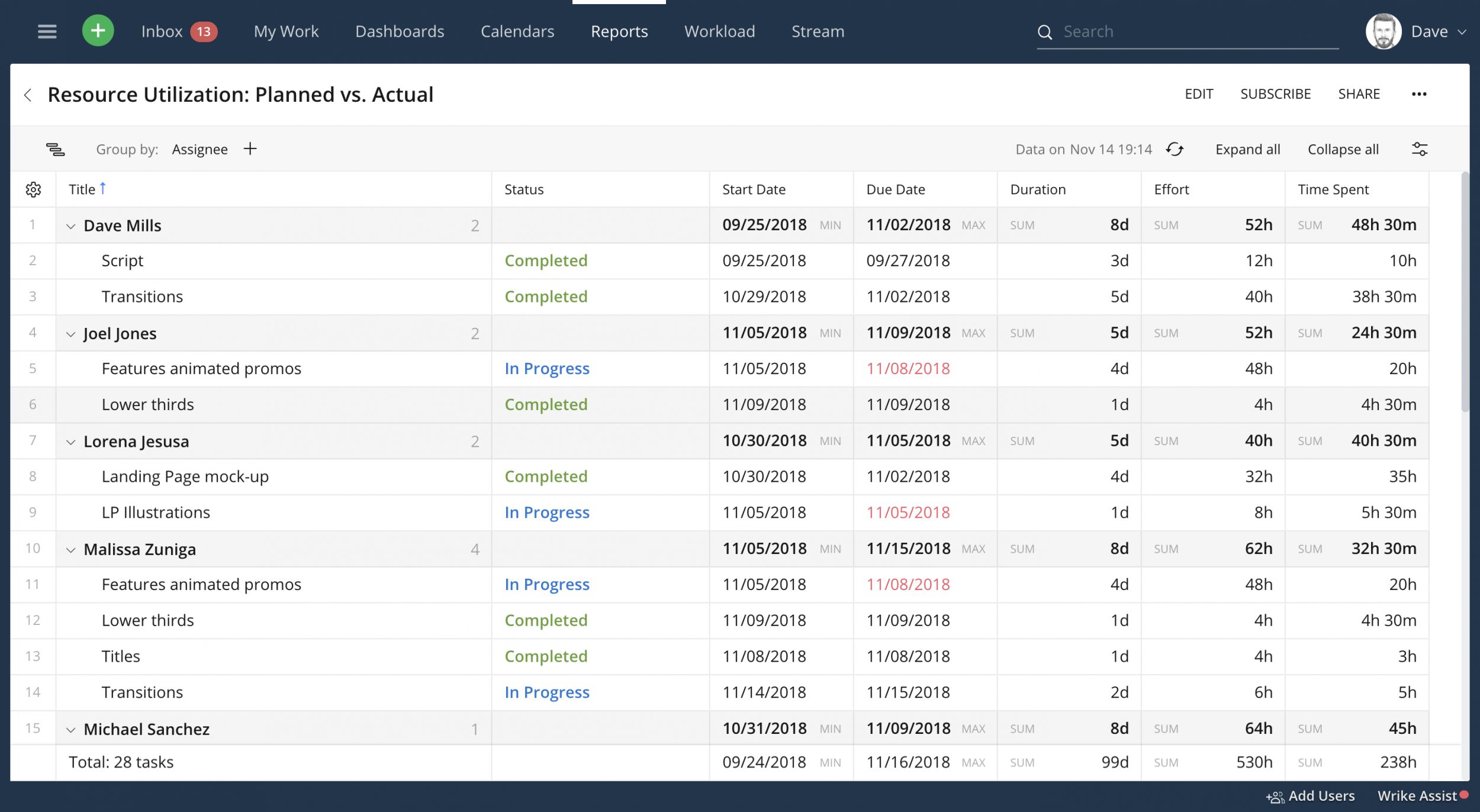Open the main navigation hamburger menu
Image resolution: width=1480 pixels, height=812 pixels.
coord(46,31)
